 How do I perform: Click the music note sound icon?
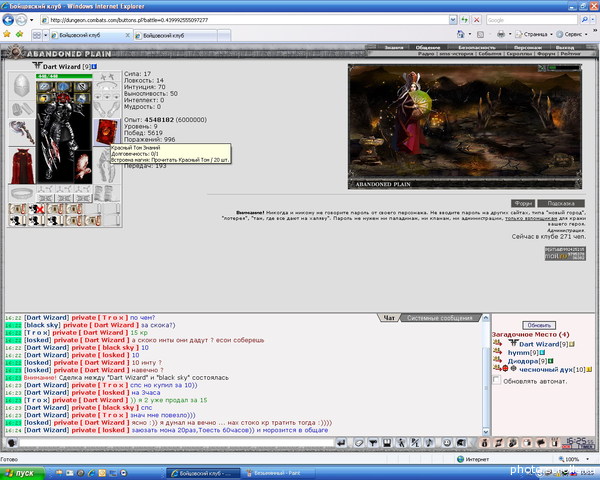pyautogui.click(x=429, y=443)
